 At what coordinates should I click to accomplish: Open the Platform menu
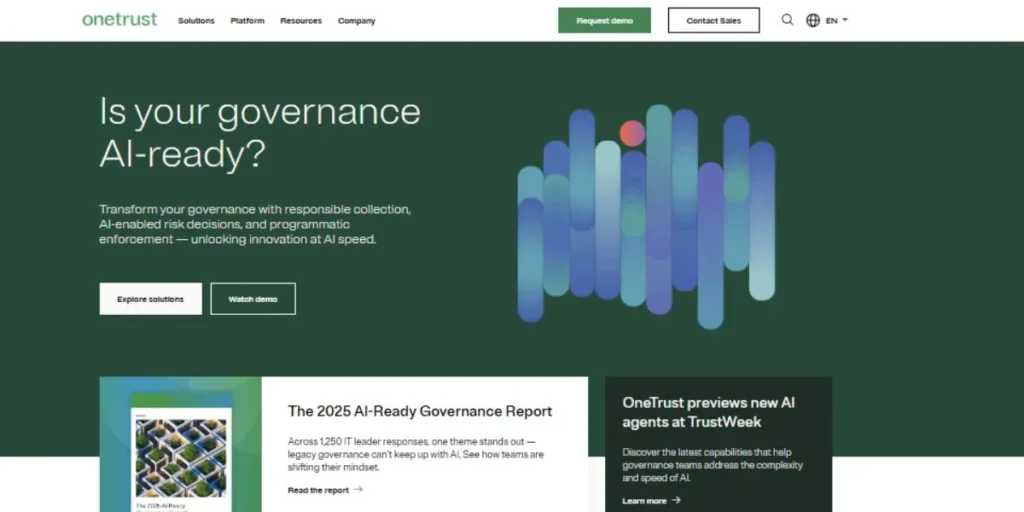point(247,21)
